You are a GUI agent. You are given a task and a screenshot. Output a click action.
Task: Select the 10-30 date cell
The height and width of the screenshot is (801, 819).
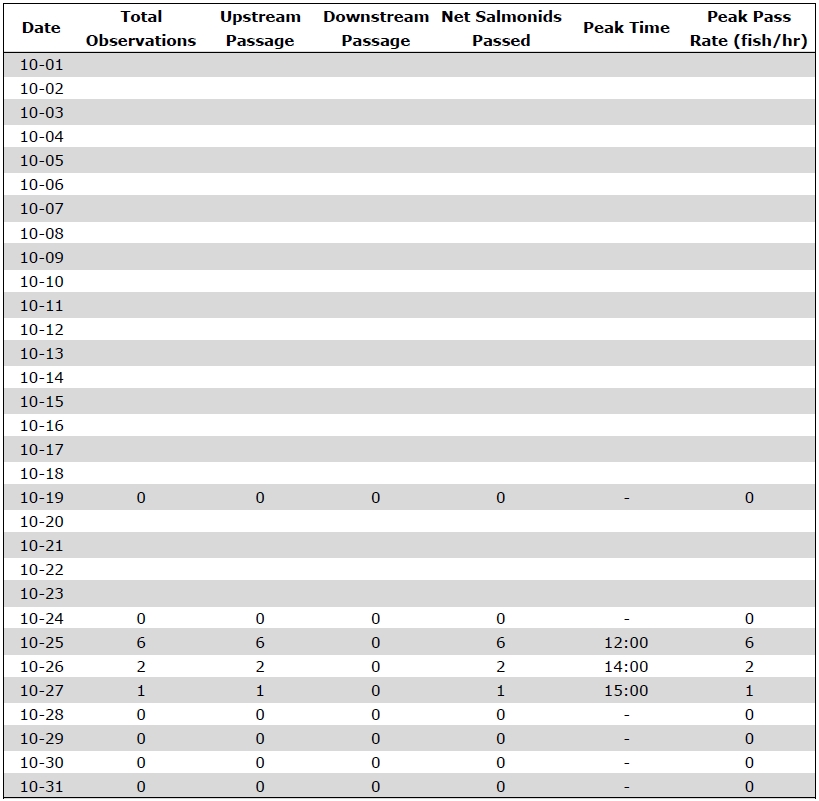click(42, 763)
